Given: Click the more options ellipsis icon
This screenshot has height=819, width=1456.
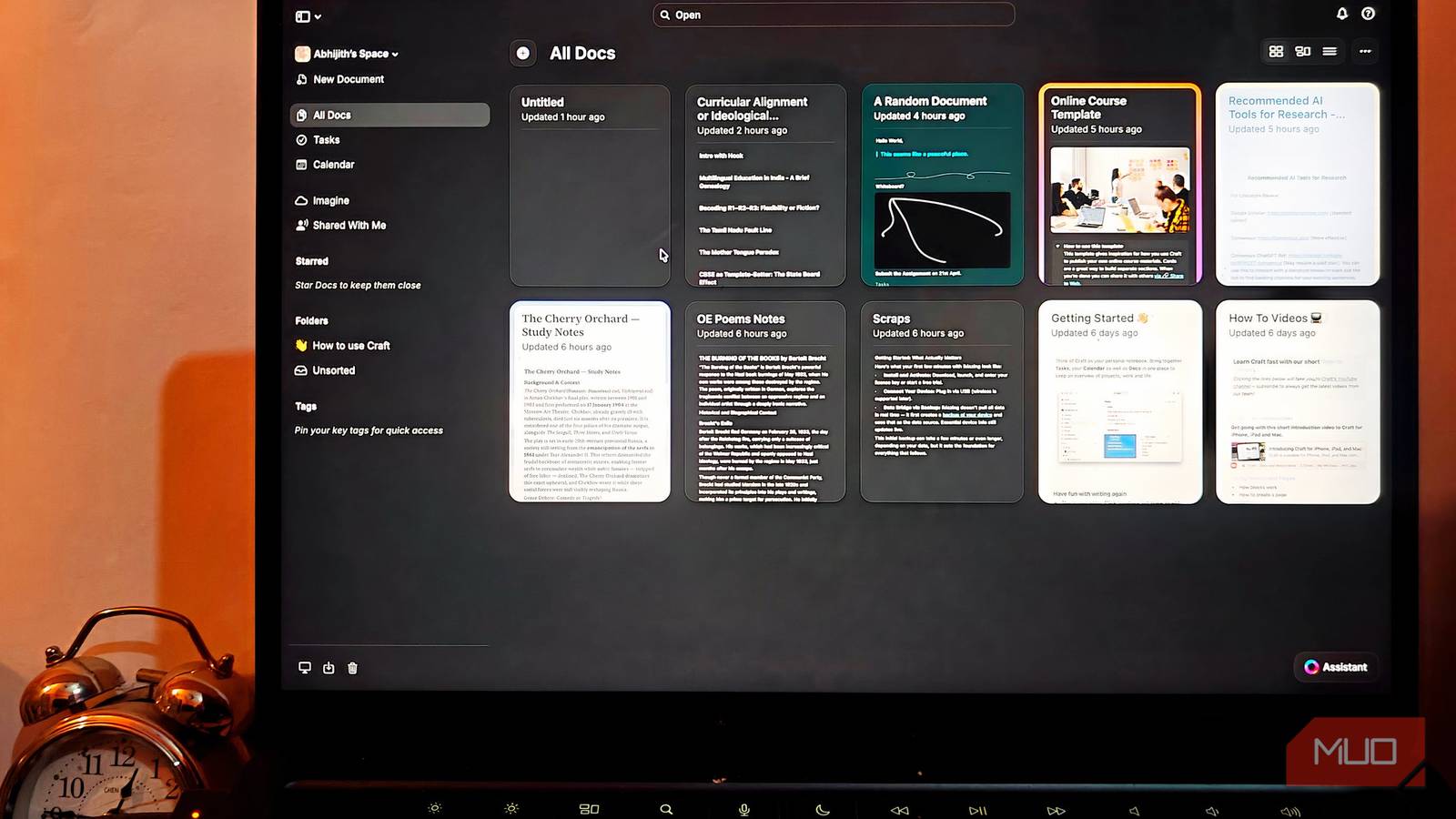Looking at the screenshot, I should tap(1364, 51).
